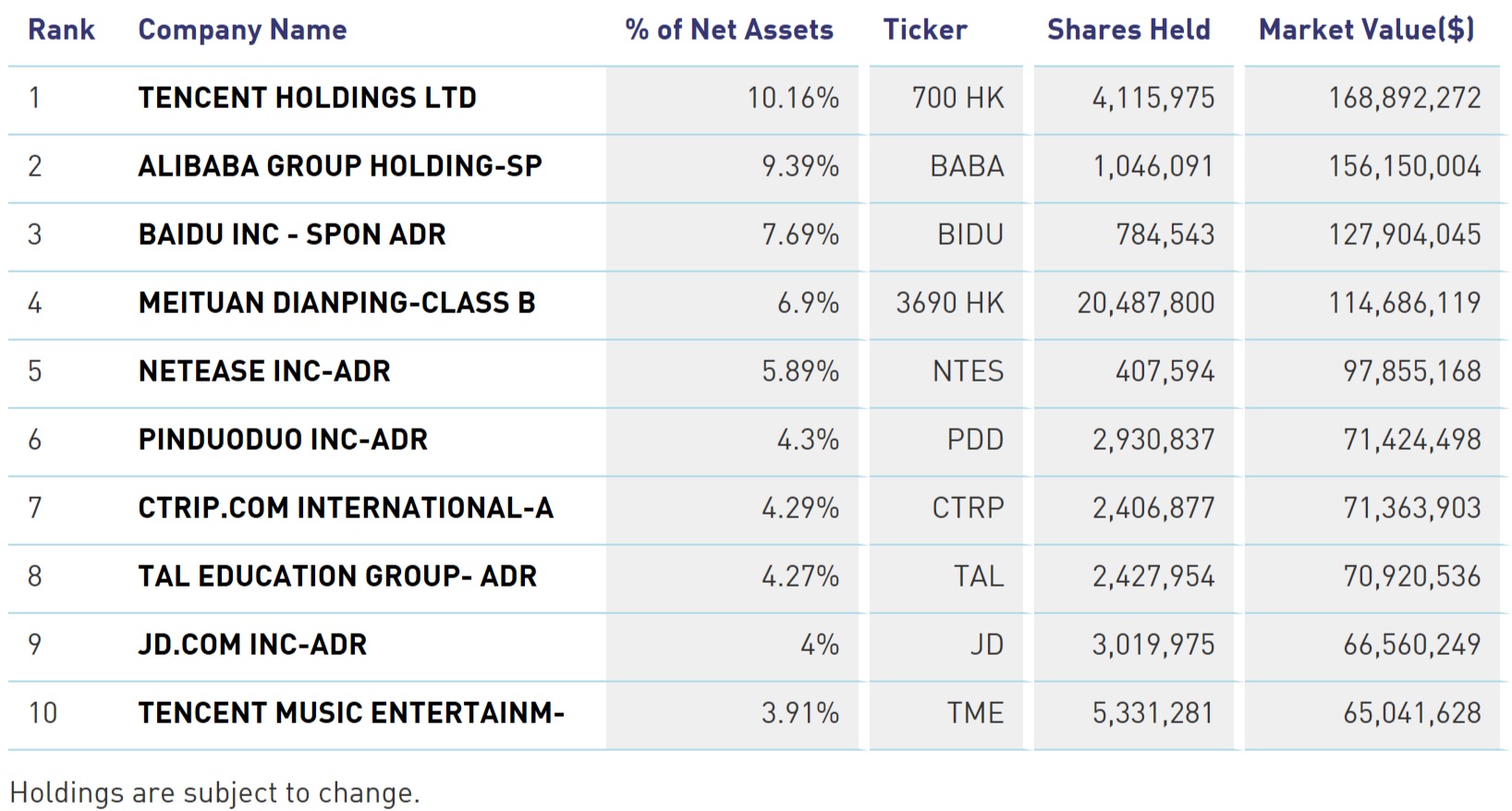Click the Company Name column header
This screenshot has height=811, width=1512.
tap(242, 30)
